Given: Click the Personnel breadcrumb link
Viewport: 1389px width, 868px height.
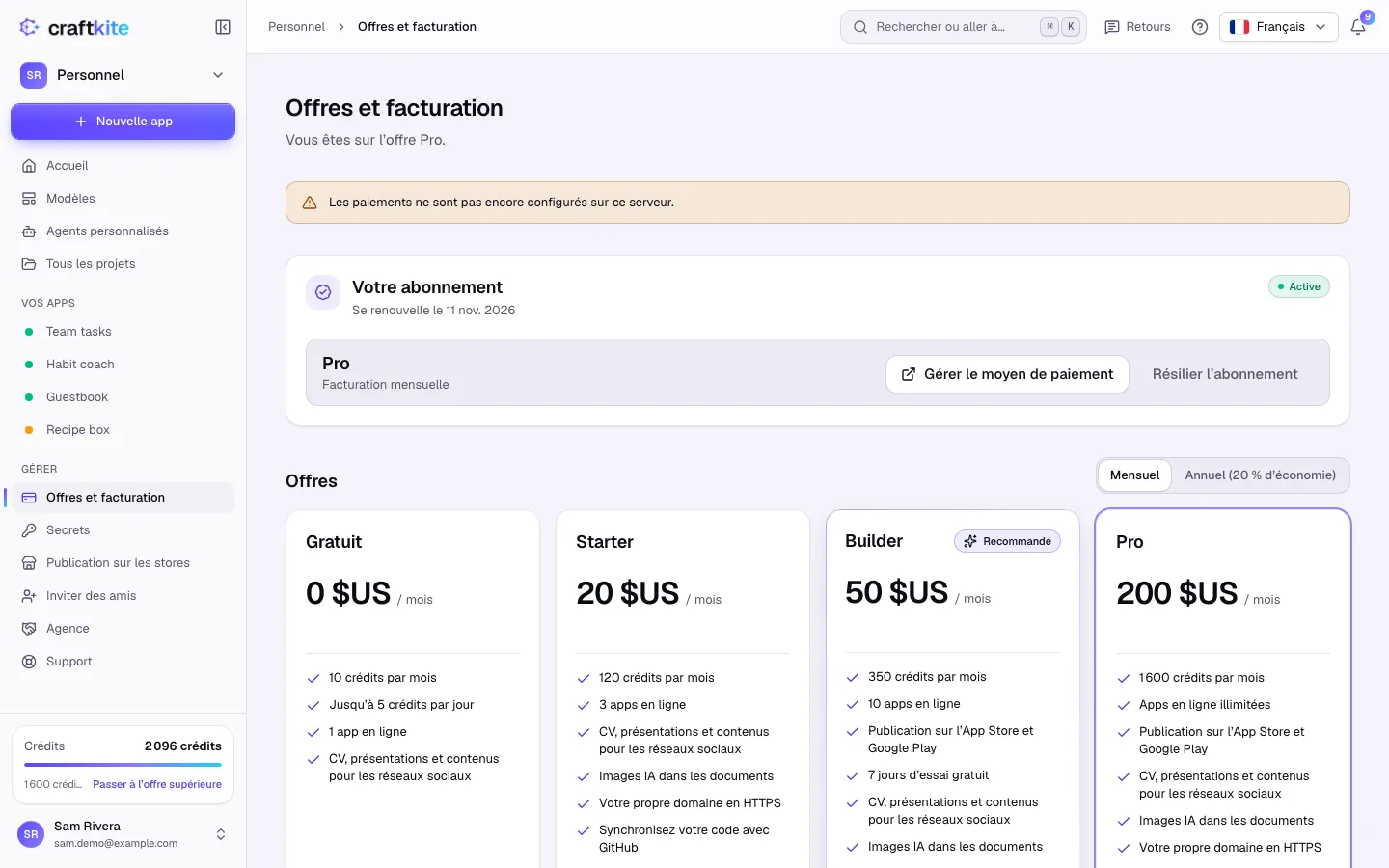Looking at the screenshot, I should 296,27.
